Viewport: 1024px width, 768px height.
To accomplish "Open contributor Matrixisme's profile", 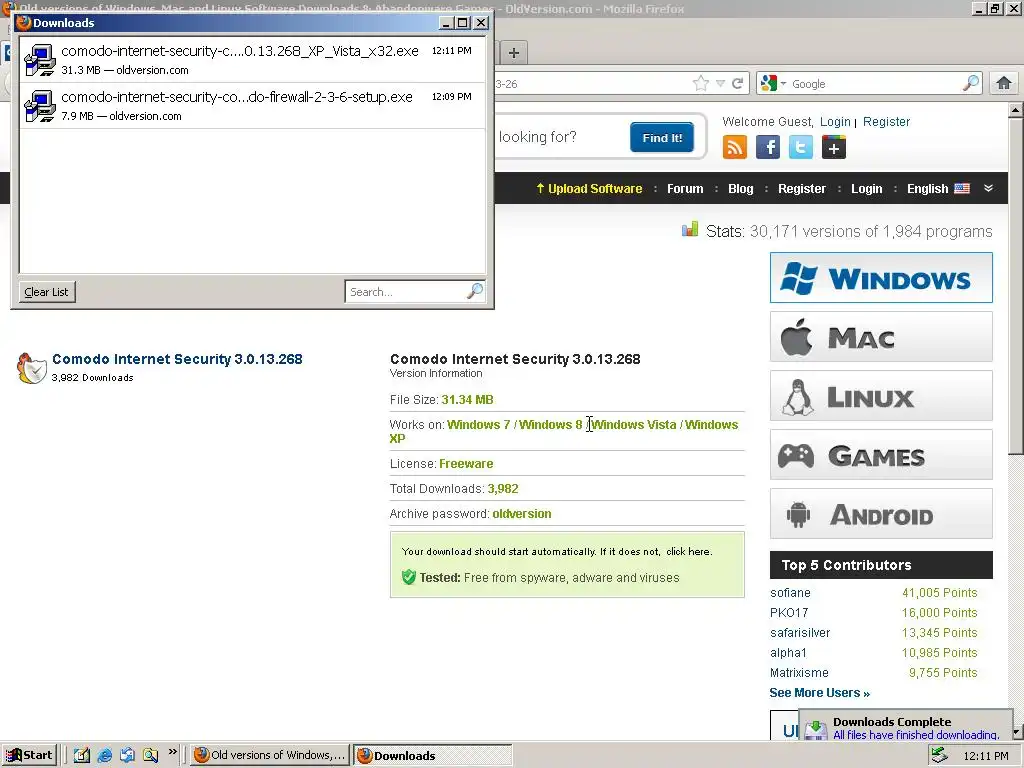I will (x=799, y=673).
